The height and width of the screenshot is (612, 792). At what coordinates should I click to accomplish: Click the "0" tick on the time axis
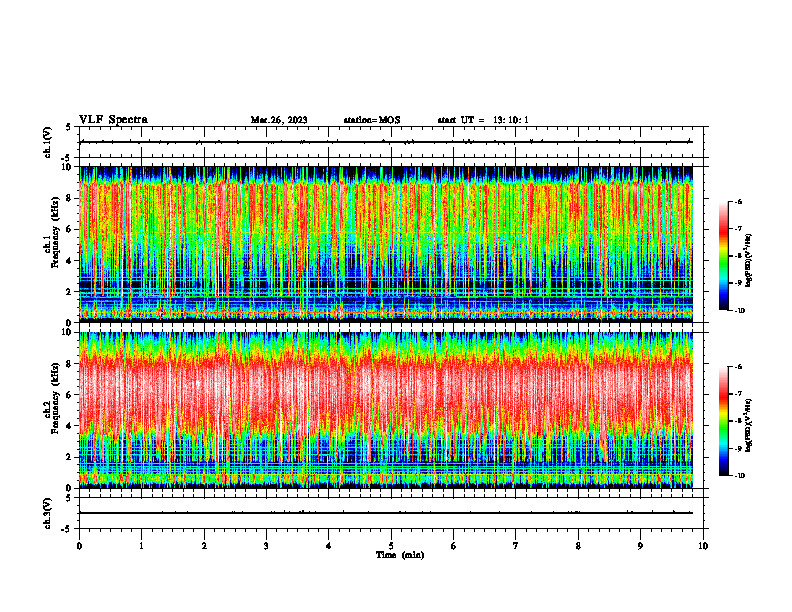[79, 546]
